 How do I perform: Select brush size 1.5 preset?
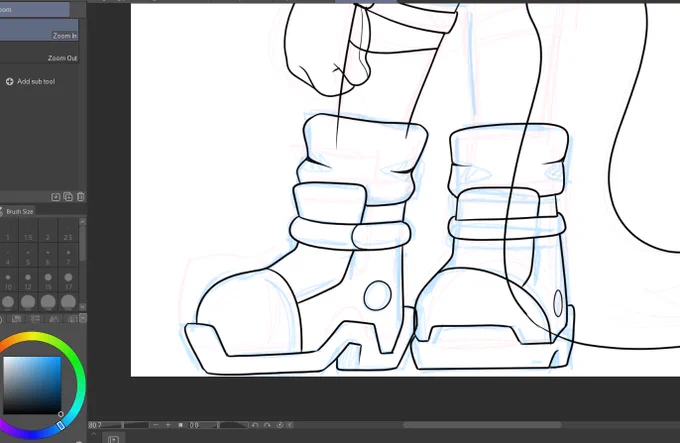coord(28,230)
